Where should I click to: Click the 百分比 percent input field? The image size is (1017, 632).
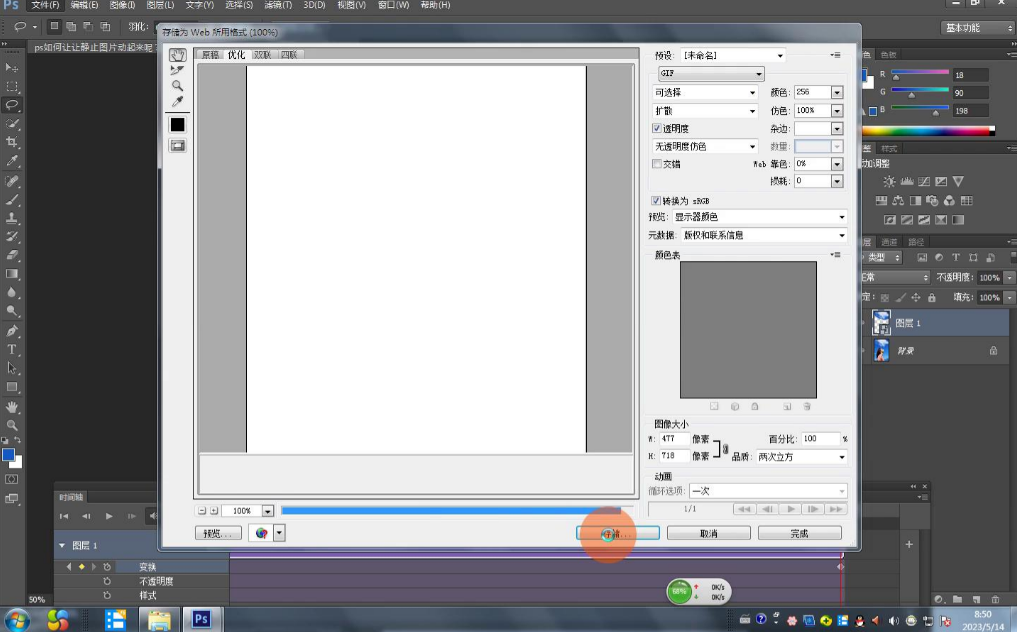tap(820, 439)
